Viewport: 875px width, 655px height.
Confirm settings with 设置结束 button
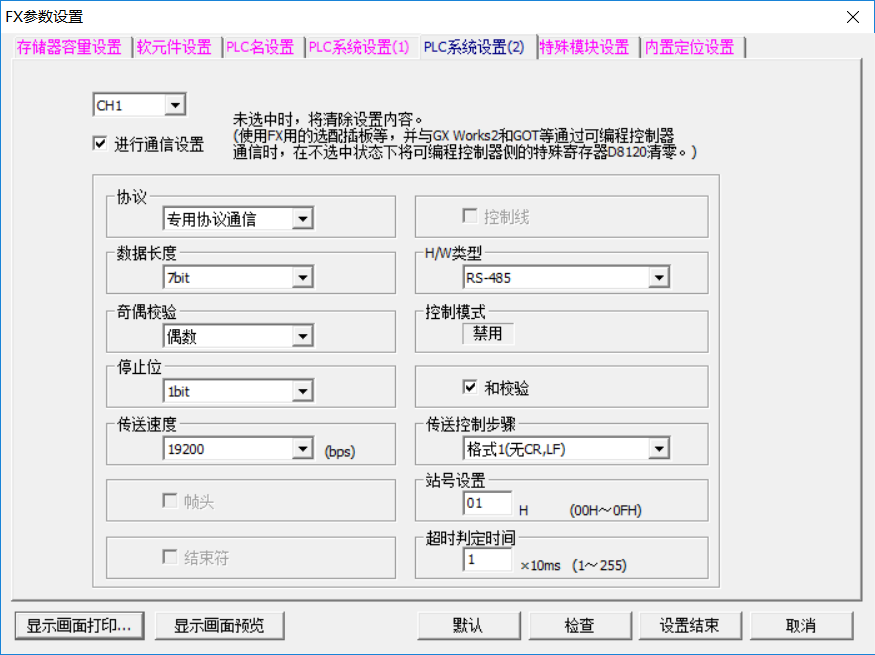689,626
